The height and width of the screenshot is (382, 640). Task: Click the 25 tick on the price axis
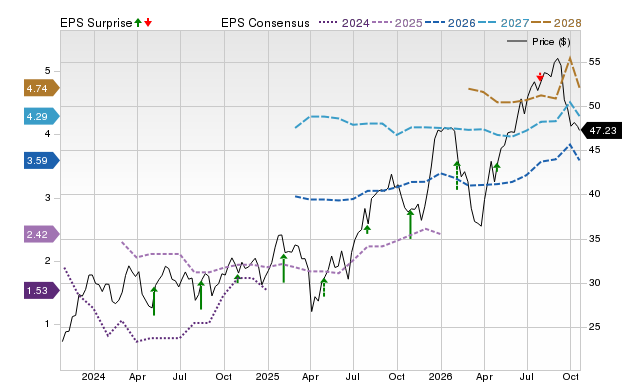point(594,327)
